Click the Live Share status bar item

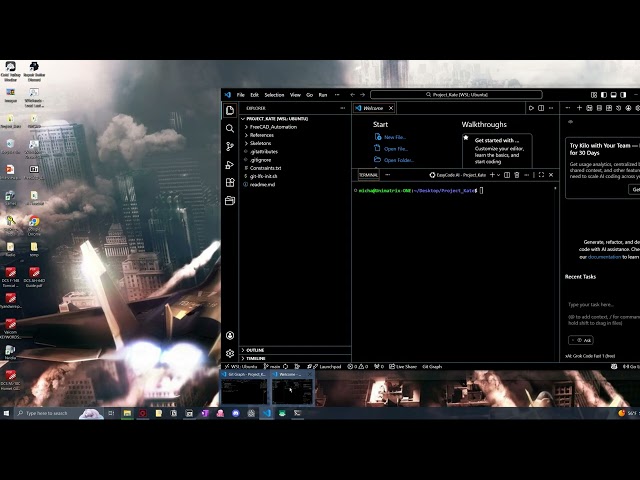(403, 367)
